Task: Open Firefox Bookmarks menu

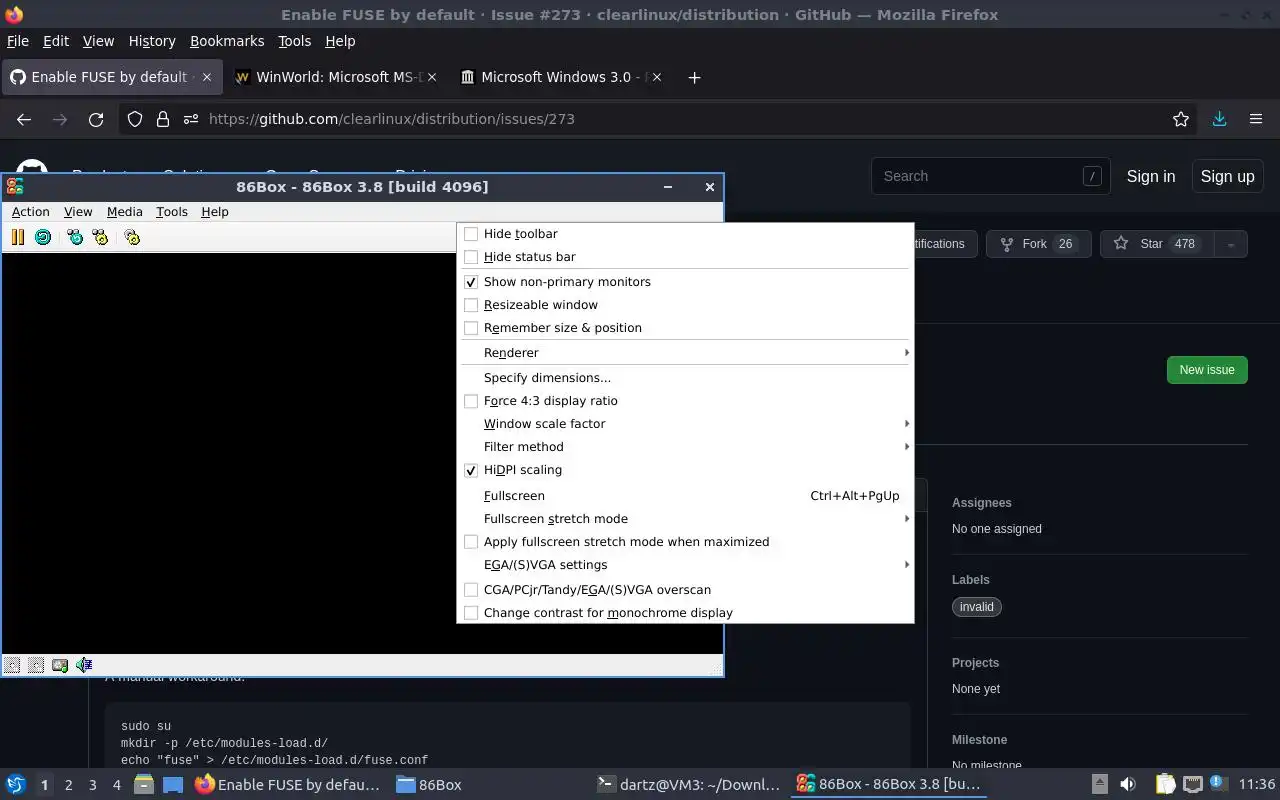Action: (x=227, y=41)
